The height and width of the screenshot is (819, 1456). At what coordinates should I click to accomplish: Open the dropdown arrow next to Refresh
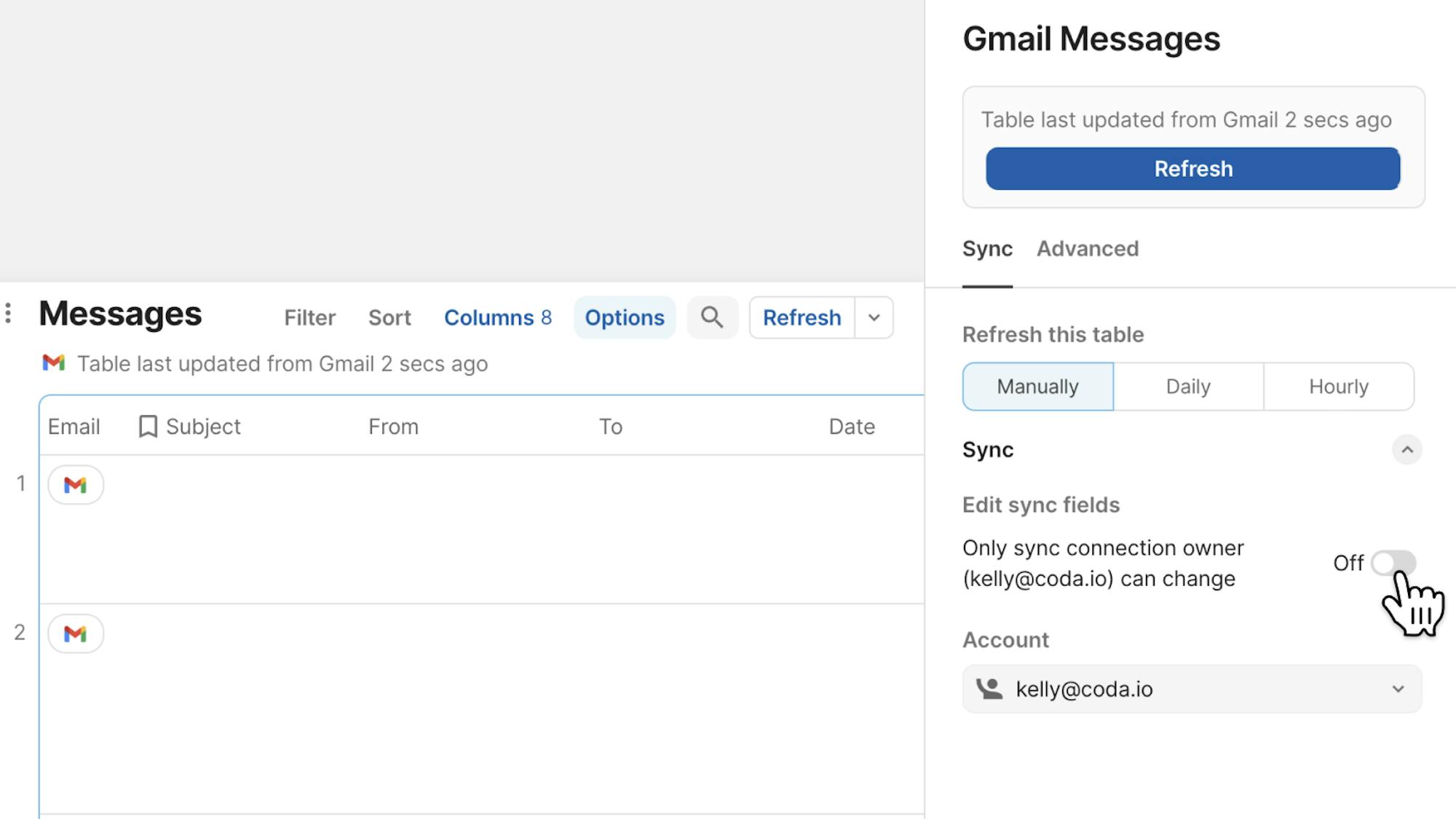[874, 317]
